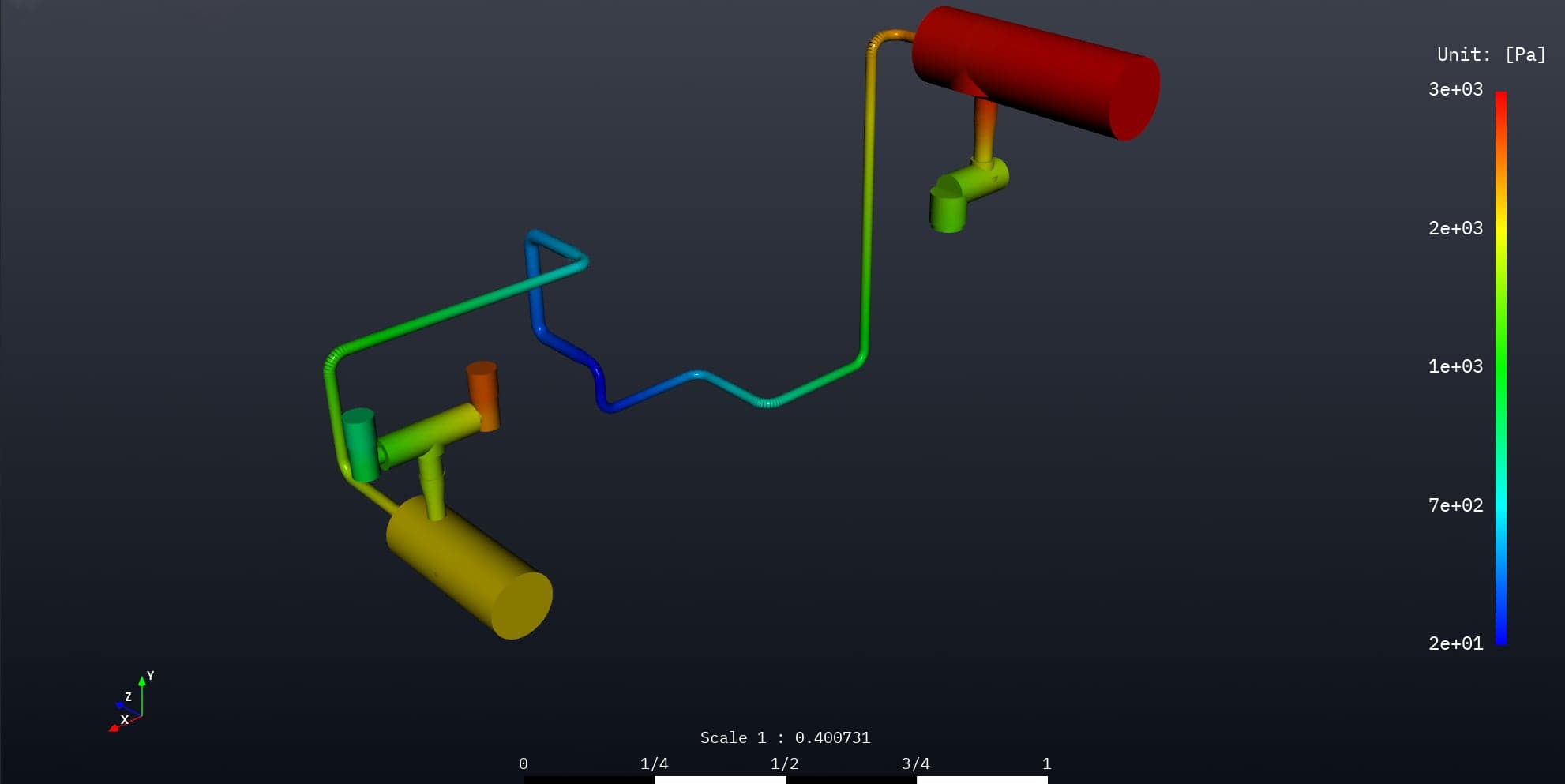Click the 1/2 mark on the scale ruler
The width and height of the screenshot is (1565, 784).
point(785,763)
